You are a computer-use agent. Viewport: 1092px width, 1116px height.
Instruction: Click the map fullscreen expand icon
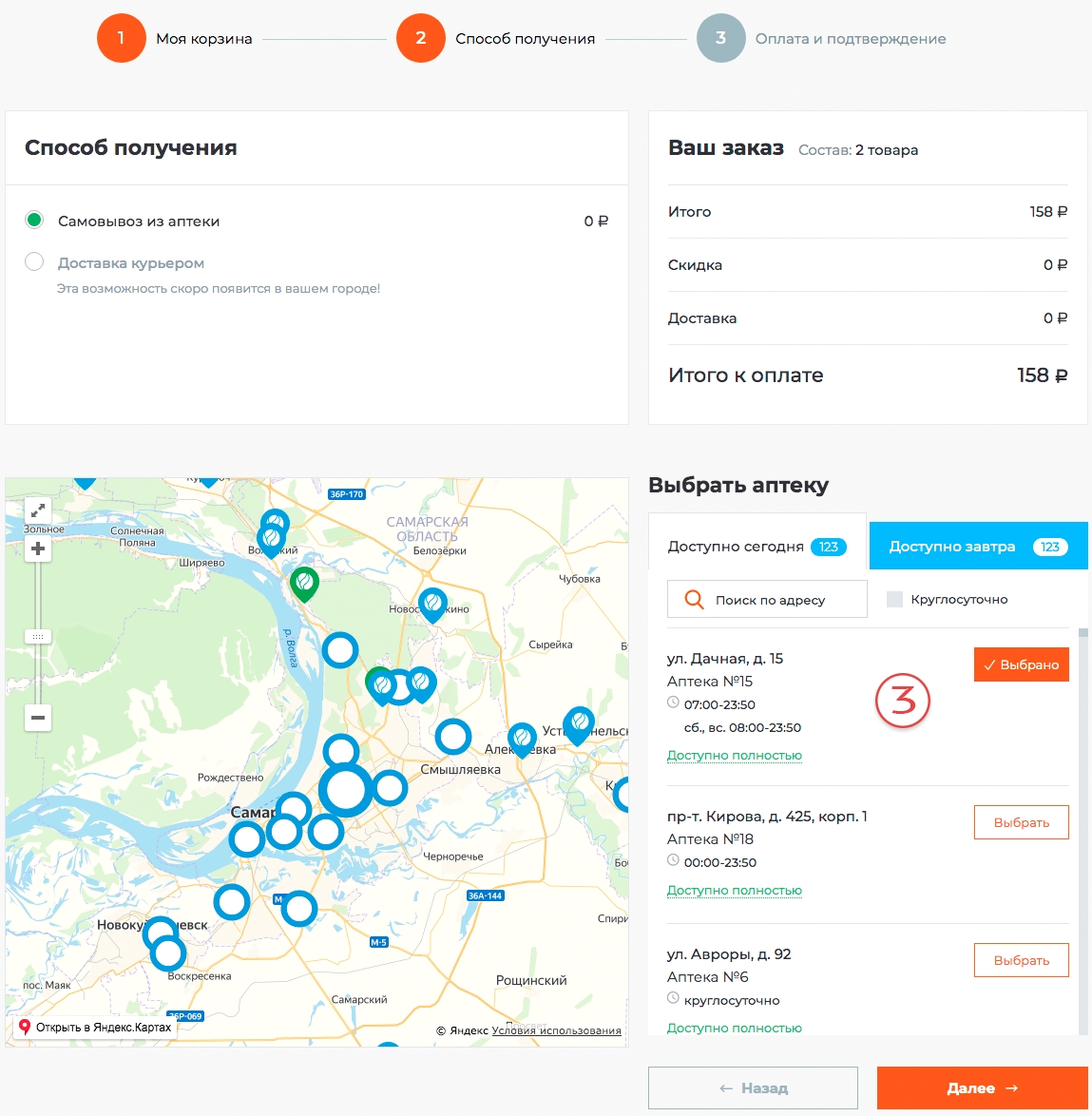coord(38,510)
